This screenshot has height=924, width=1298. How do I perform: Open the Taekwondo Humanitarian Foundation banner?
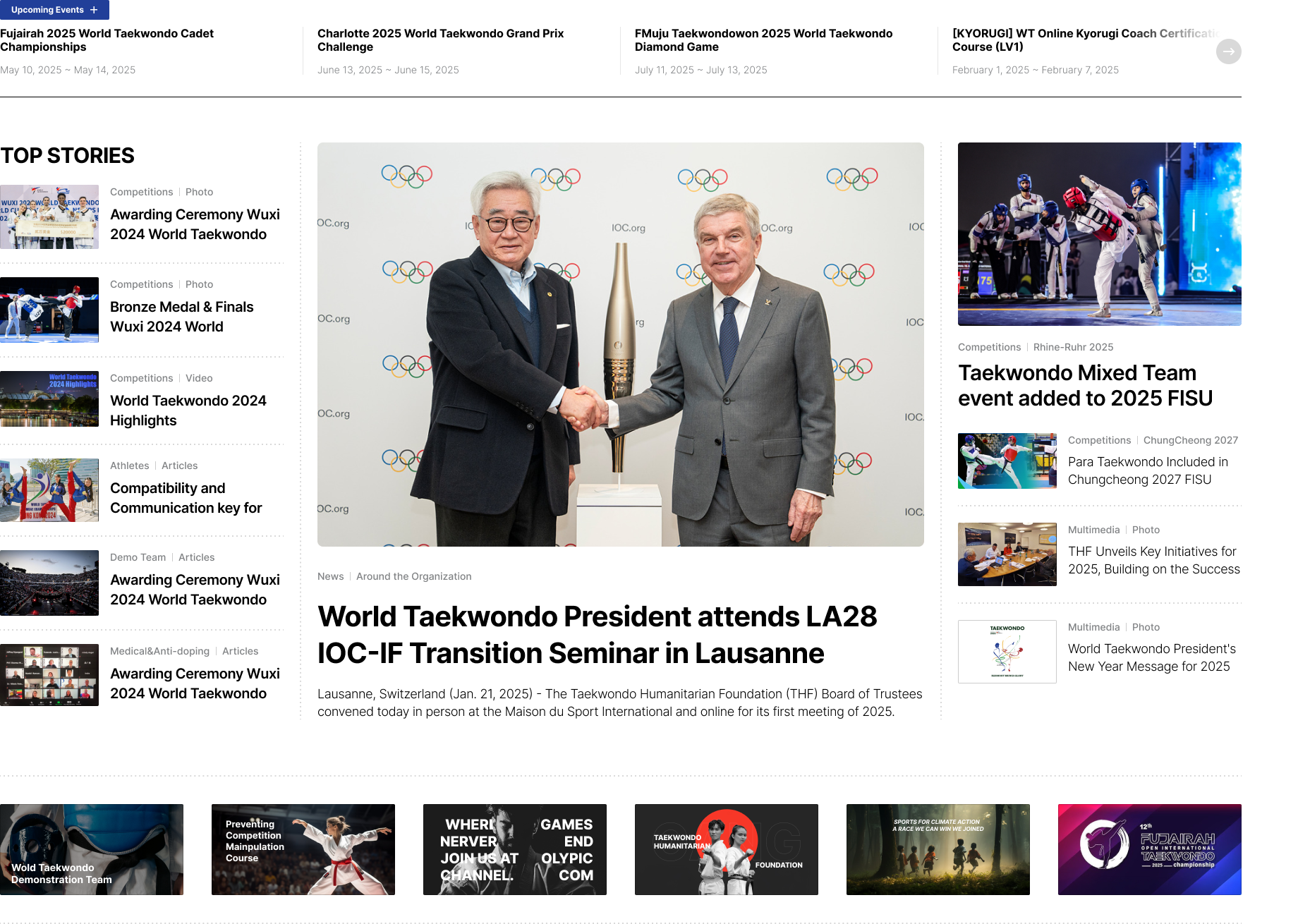pos(727,849)
